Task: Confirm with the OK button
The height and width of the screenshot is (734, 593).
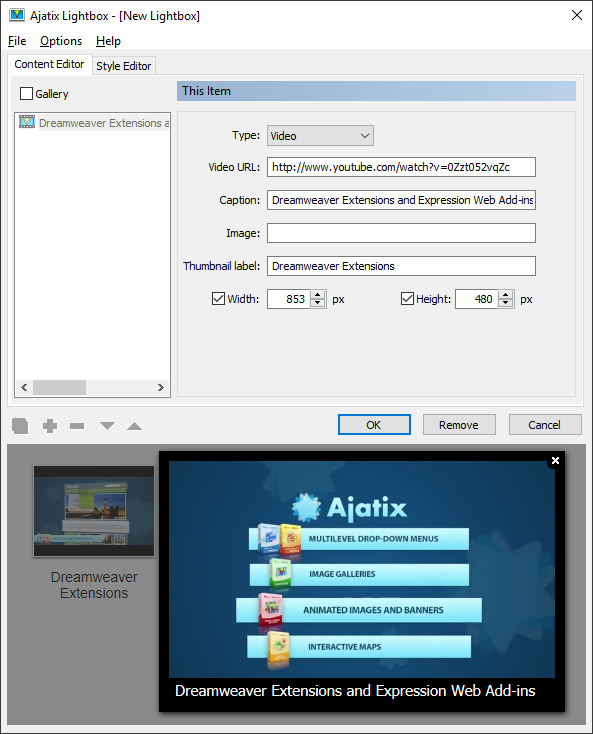Action: click(x=374, y=425)
